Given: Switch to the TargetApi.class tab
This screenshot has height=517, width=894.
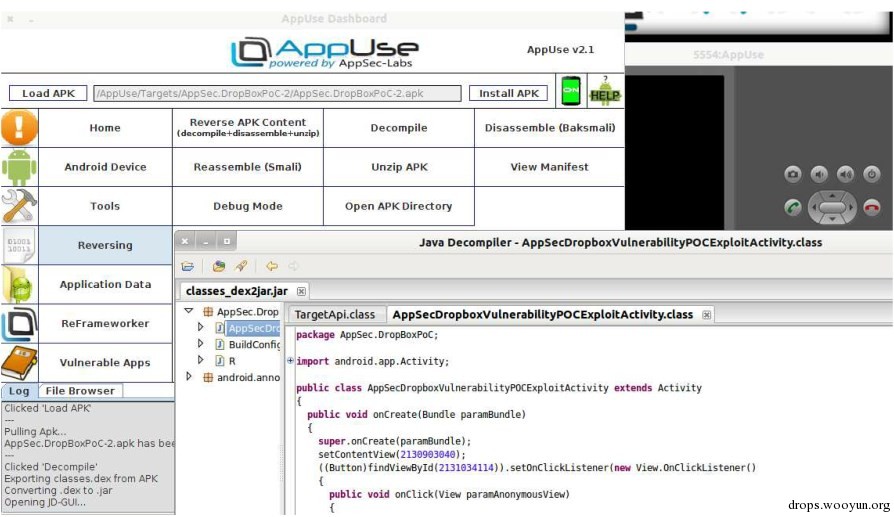Looking at the screenshot, I should [335, 315].
